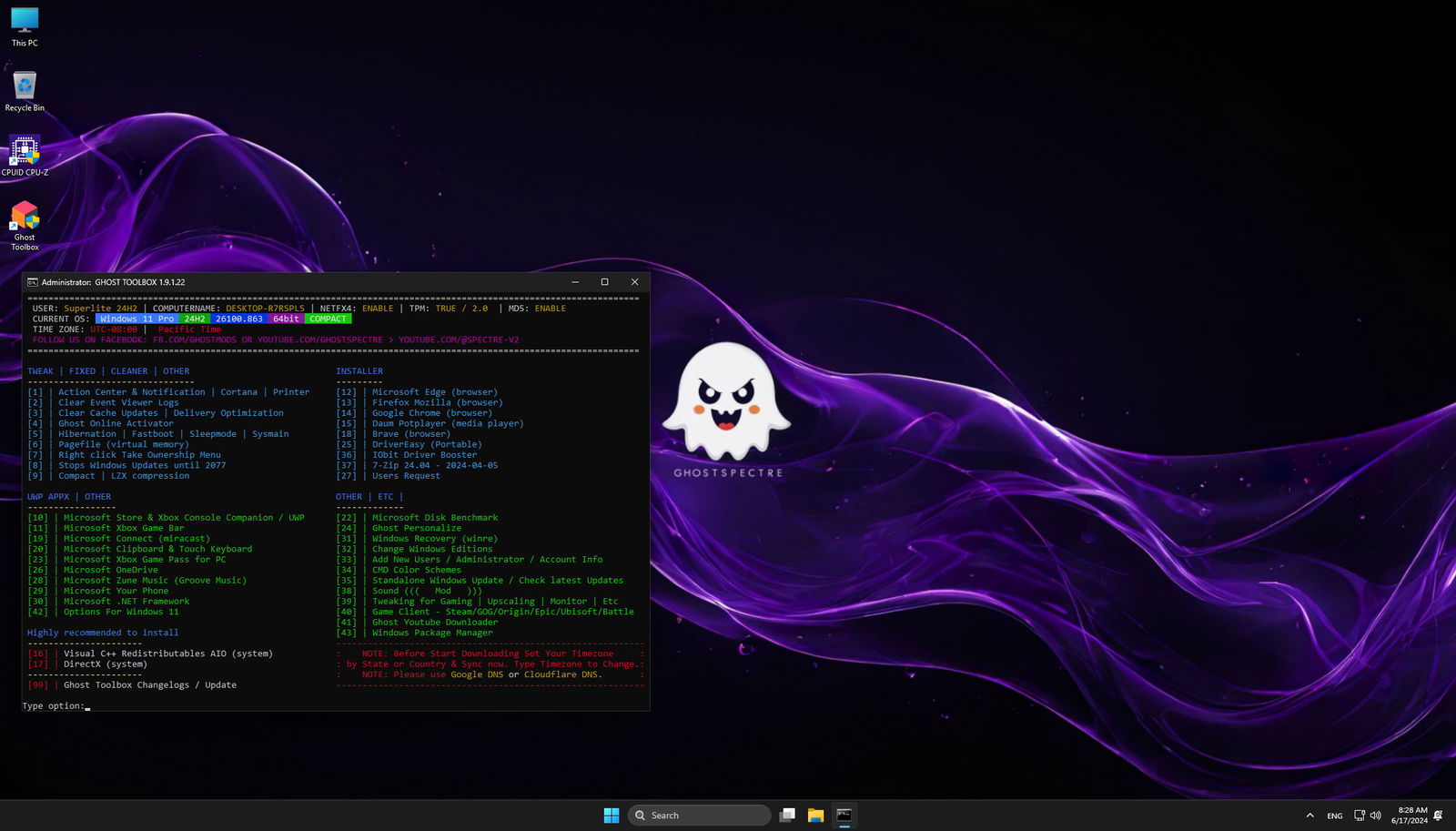Click 'Options For Windows 11' entry
1456x831 pixels.
[121, 612]
